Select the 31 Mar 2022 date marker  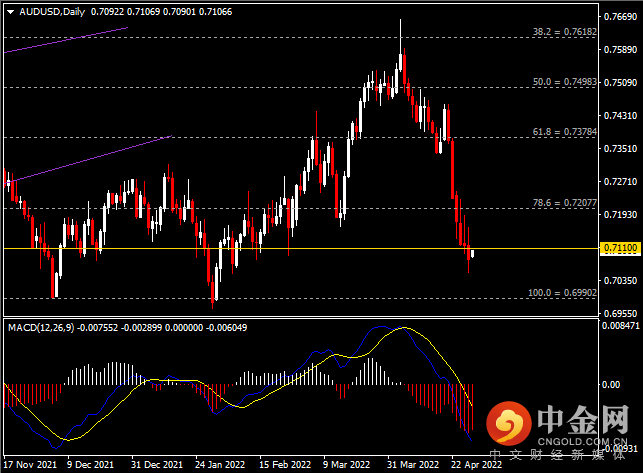[x=413, y=465]
